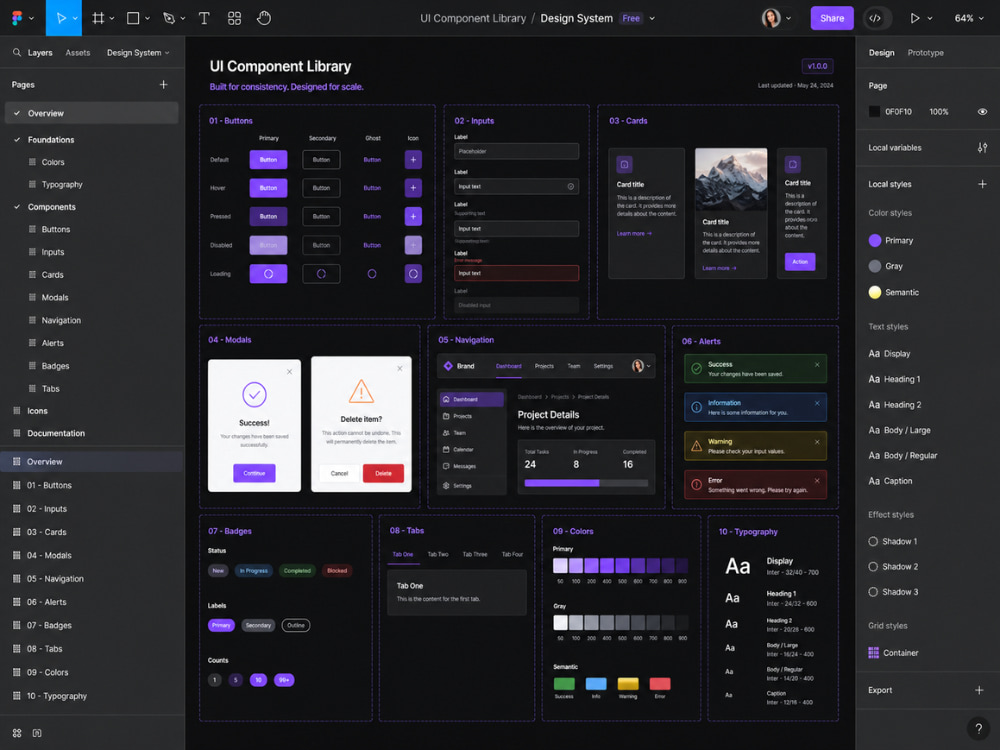
Task: Select the Move tool
Action: click(x=61, y=18)
